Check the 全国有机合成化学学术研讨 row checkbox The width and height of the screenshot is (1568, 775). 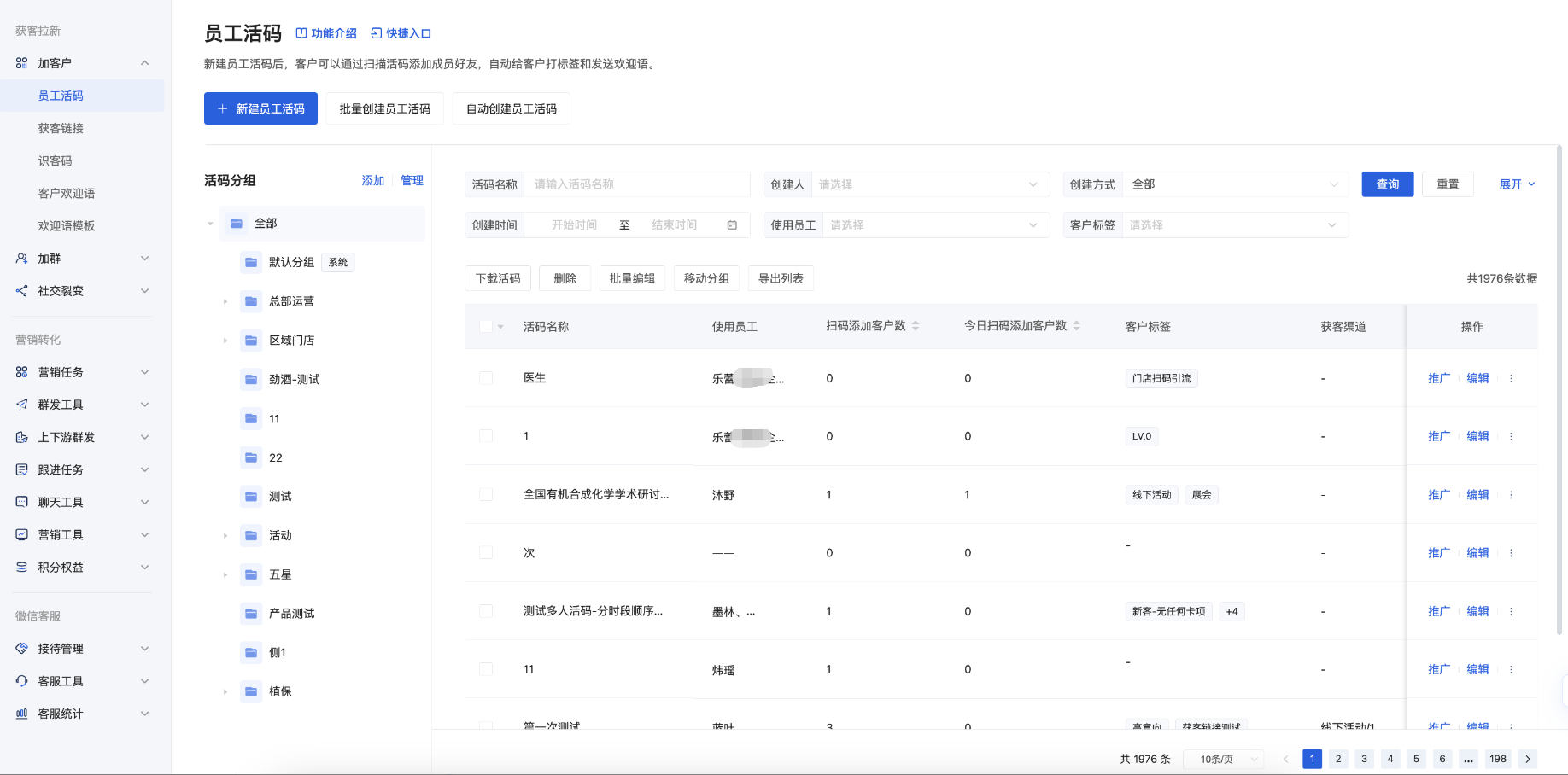coord(486,494)
